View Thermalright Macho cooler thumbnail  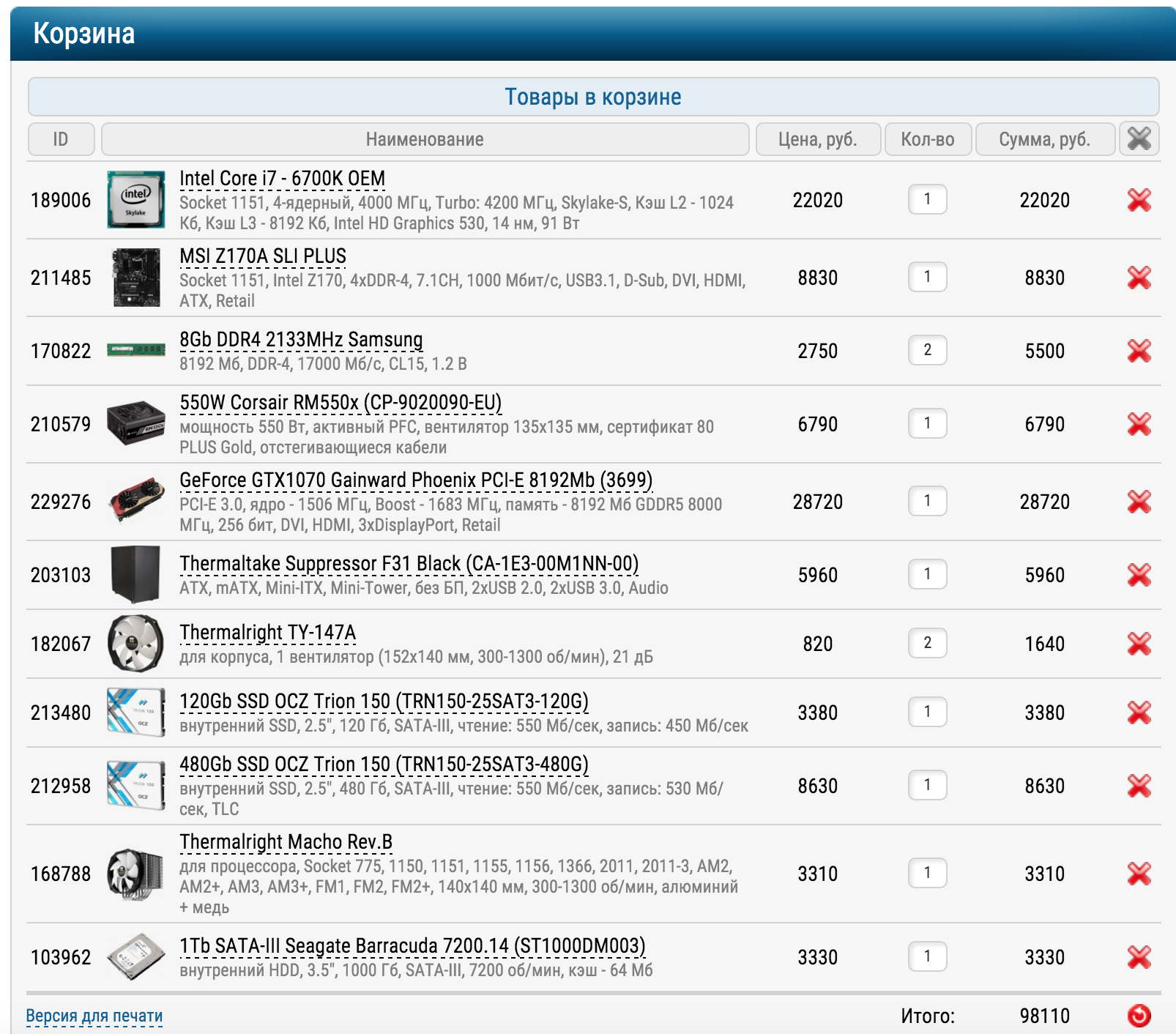(x=135, y=874)
